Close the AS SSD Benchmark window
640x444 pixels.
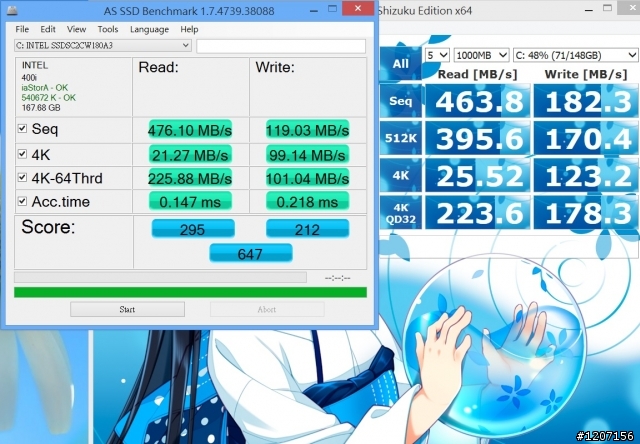358,9
